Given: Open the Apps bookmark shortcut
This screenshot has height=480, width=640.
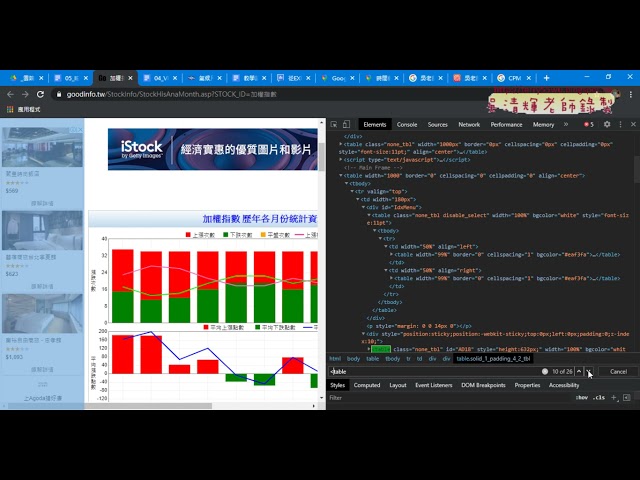Looking at the screenshot, I should [x=24, y=109].
